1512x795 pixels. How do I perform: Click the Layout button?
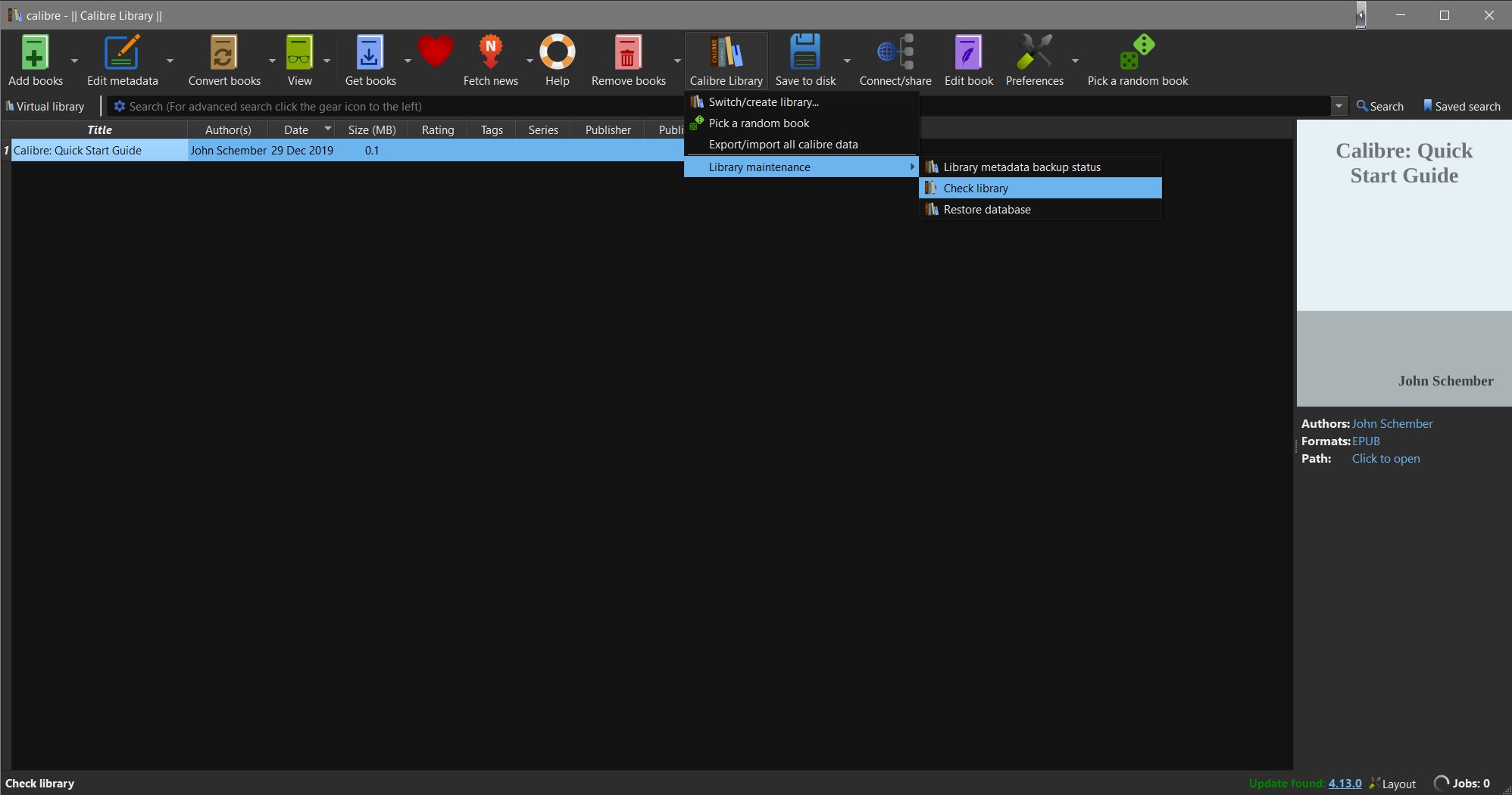[x=1392, y=784]
